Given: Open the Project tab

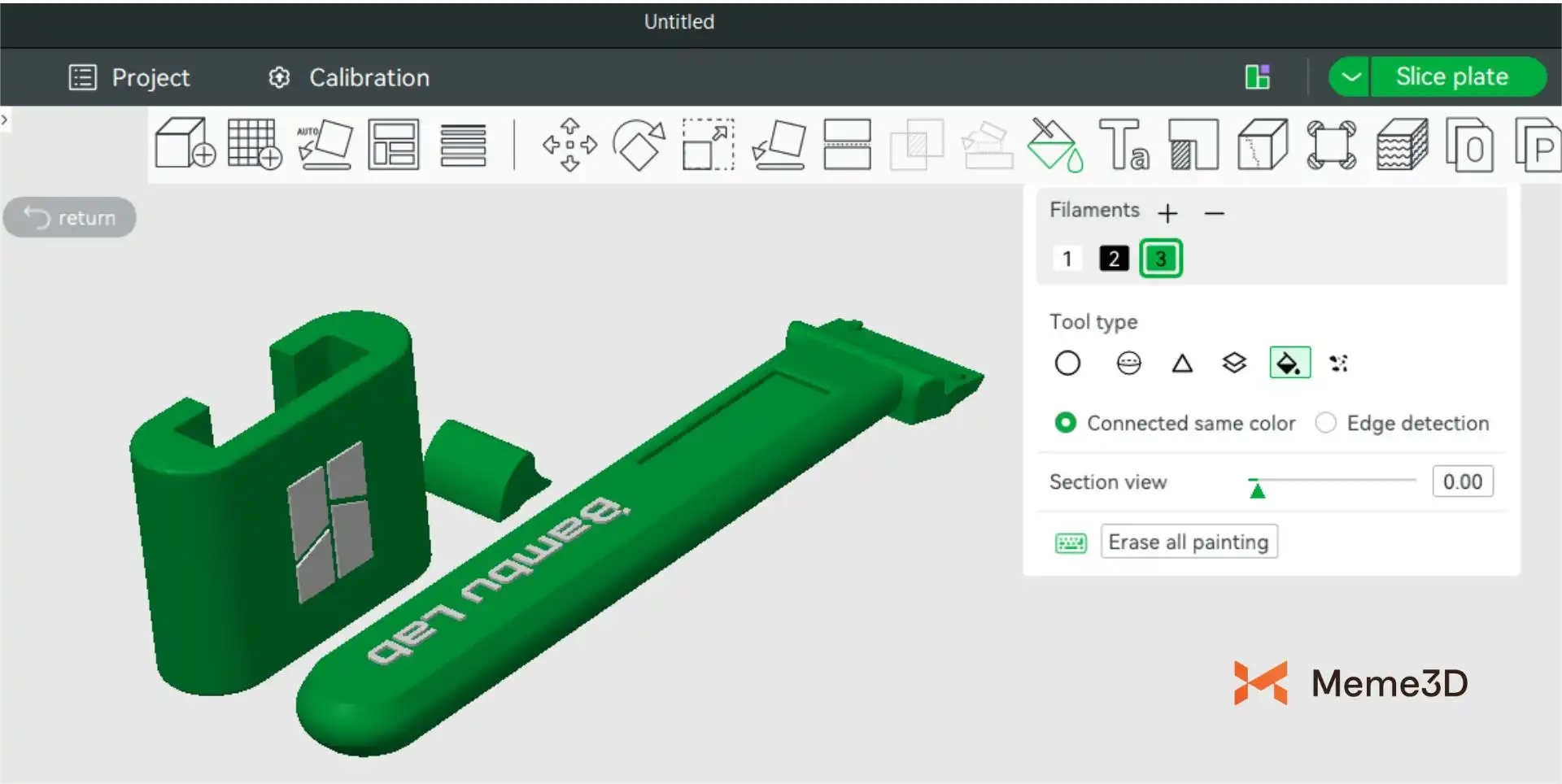Looking at the screenshot, I should pyautogui.click(x=129, y=77).
